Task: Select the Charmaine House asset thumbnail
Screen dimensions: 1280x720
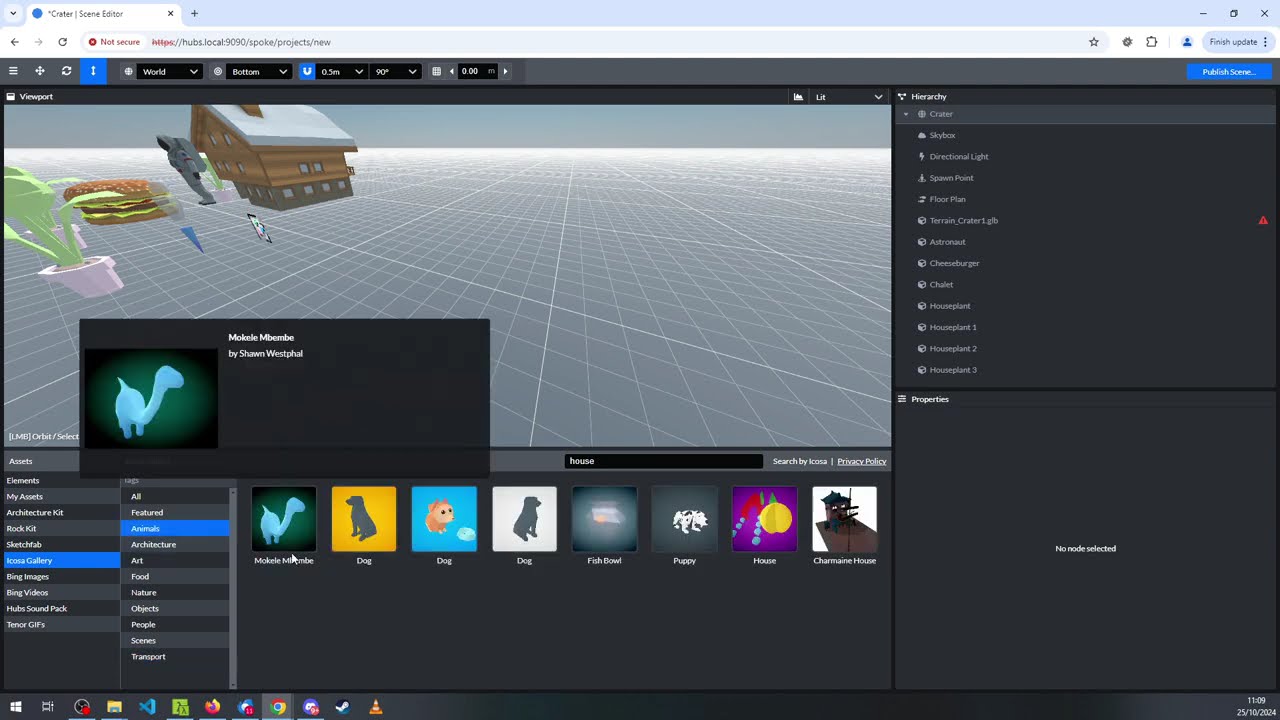Action: coord(844,520)
